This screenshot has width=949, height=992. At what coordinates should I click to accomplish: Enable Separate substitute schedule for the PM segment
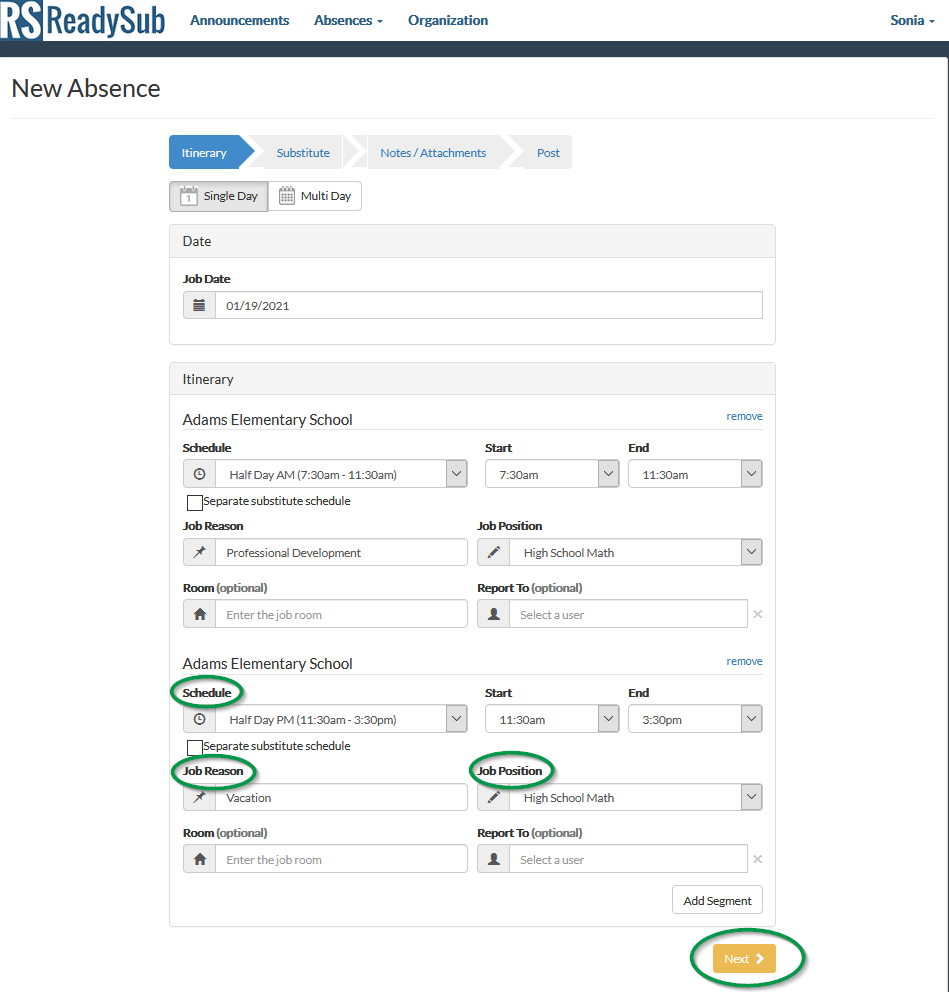pyautogui.click(x=195, y=747)
